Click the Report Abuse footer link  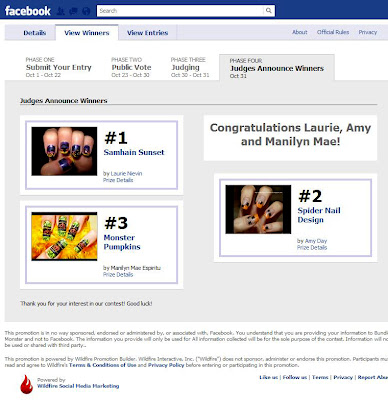(373, 377)
